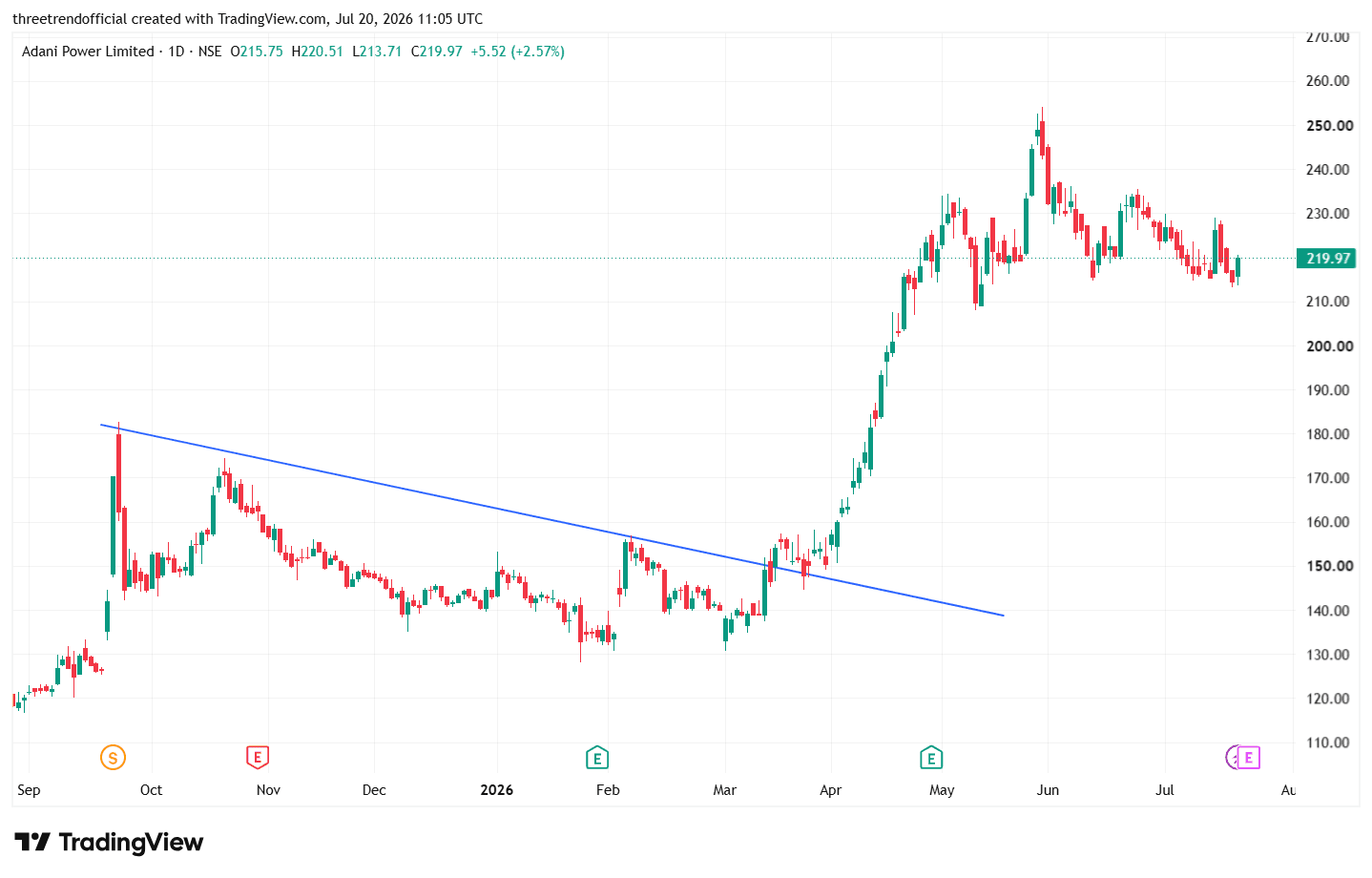This screenshot has height=878, width=1372.
Task: Click the low value L213.71
Action: click(x=377, y=52)
